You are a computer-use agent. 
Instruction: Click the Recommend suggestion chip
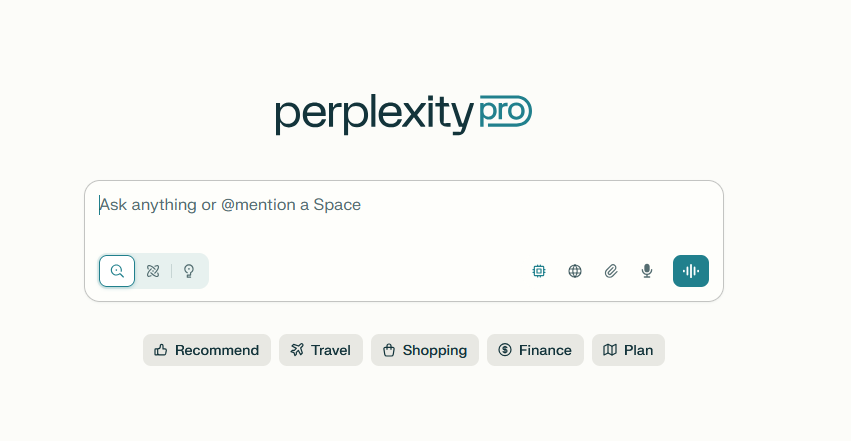click(x=207, y=350)
